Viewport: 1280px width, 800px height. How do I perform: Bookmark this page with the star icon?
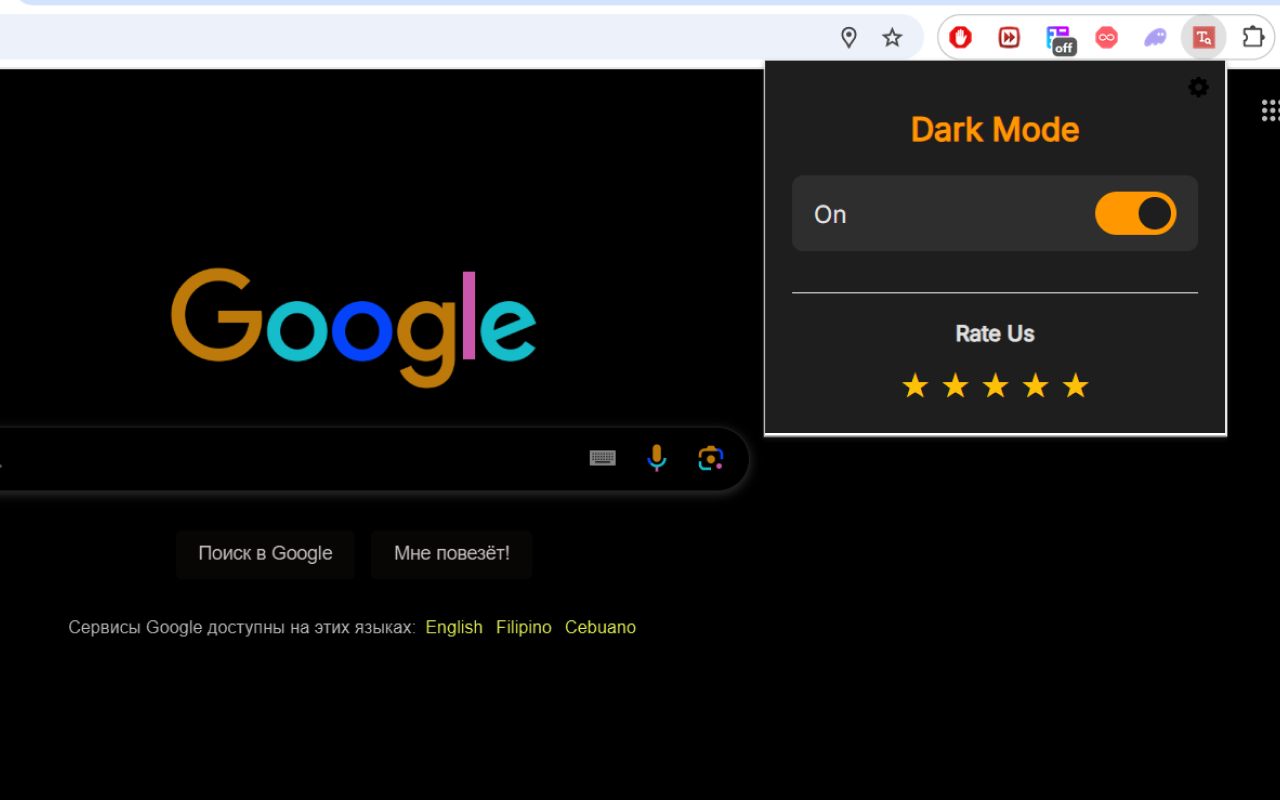click(892, 38)
